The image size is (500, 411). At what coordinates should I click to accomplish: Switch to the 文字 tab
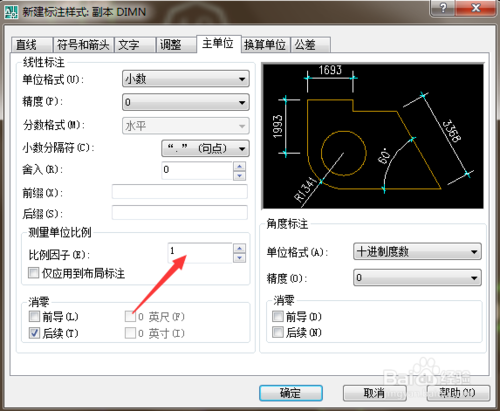click(135, 45)
